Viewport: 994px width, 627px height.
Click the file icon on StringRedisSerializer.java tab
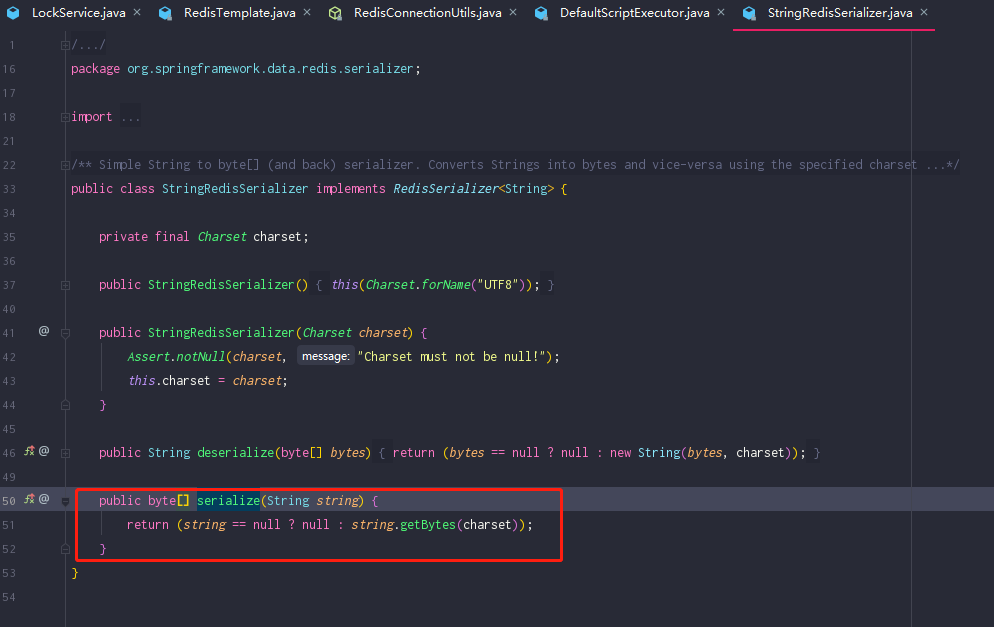(x=750, y=13)
